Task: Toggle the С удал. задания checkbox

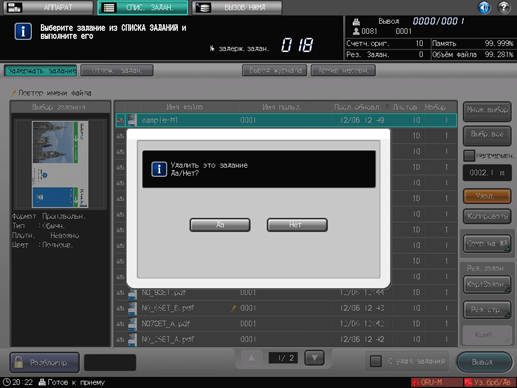Action: (x=376, y=361)
